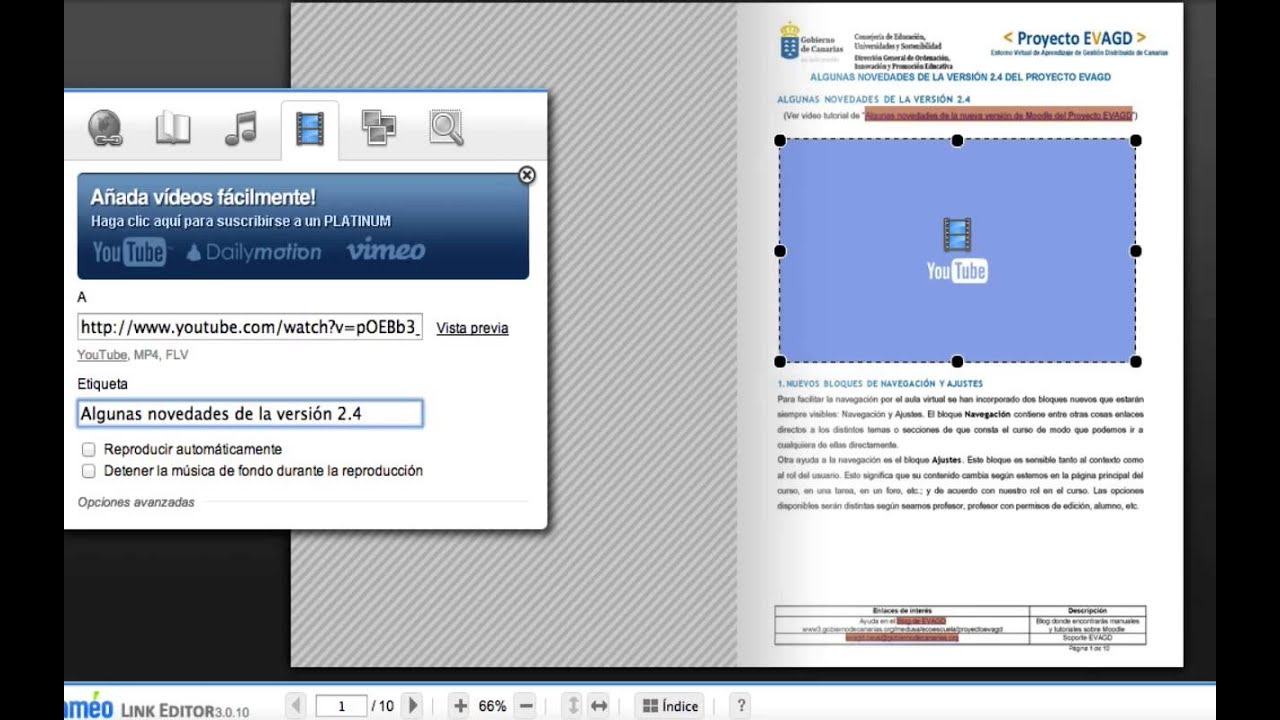1280x720 pixels.
Task: Zoom out with minus button
Action: 527,706
